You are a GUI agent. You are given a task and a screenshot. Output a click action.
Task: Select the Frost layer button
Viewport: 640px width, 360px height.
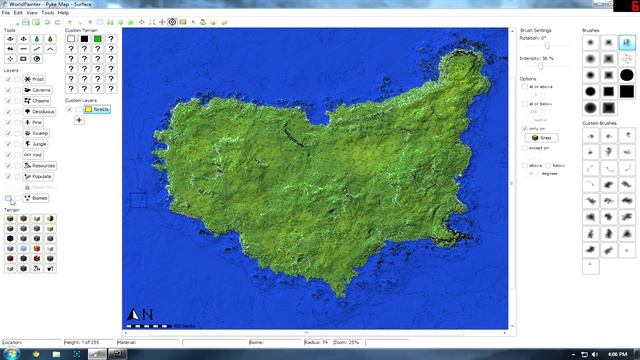click(x=34, y=79)
